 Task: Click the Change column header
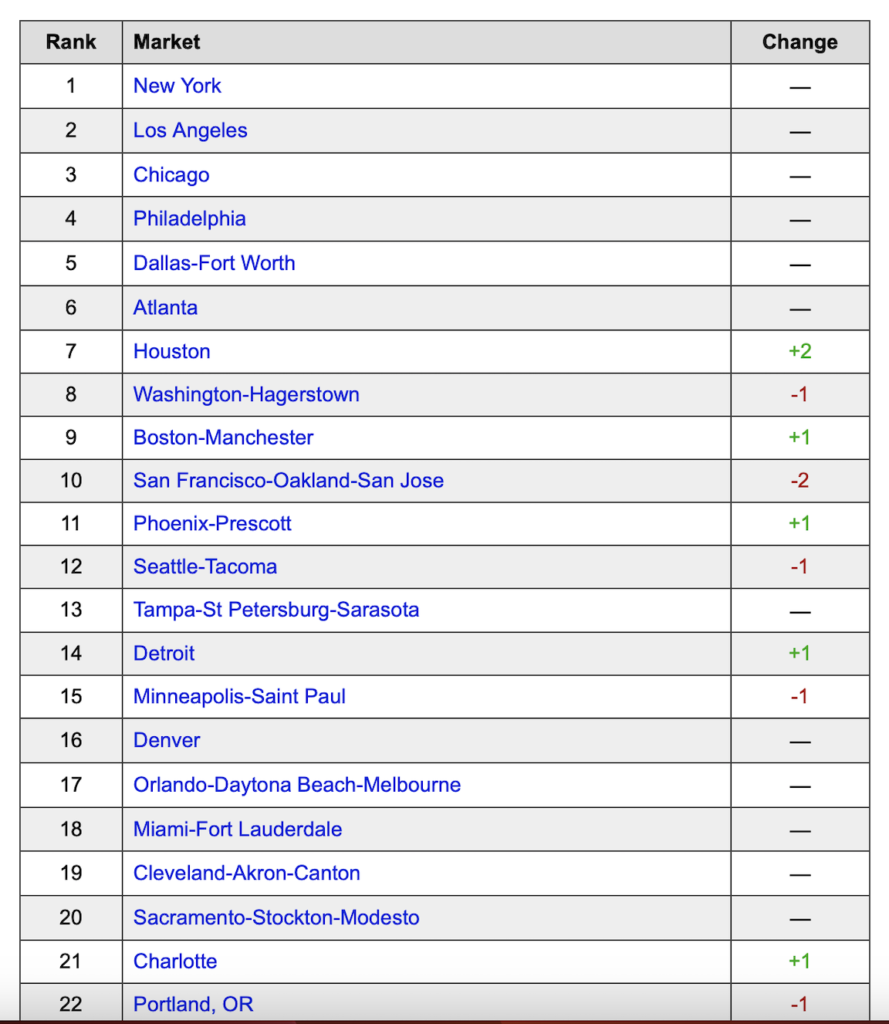[799, 42]
